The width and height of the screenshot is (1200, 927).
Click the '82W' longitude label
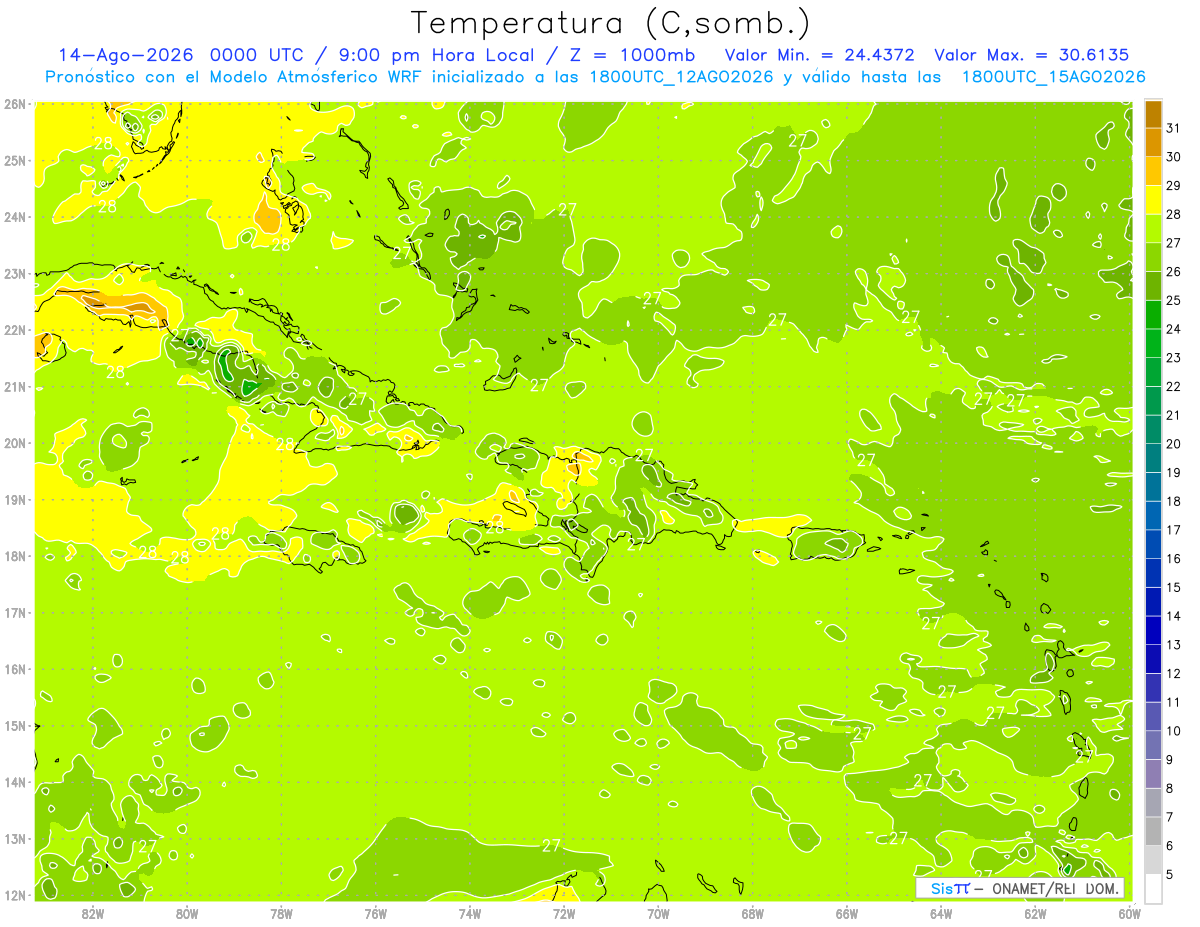92,914
